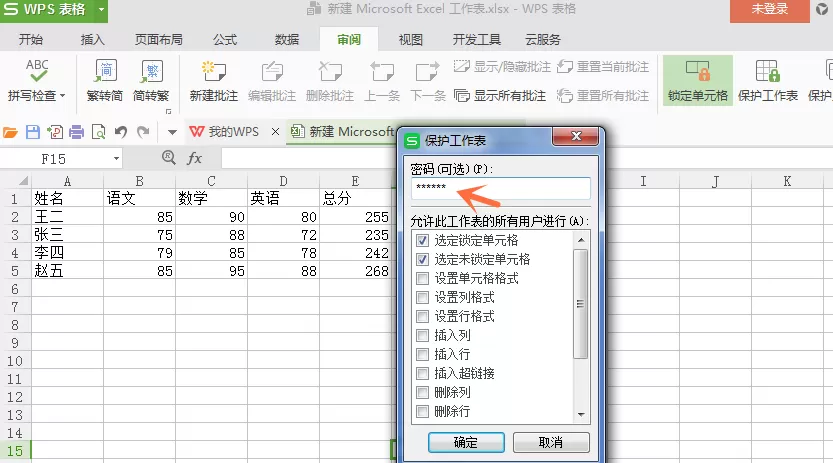Uncheck 选定未锁定单元格 option
The height and width of the screenshot is (463, 833).
pyautogui.click(x=422, y=260)
